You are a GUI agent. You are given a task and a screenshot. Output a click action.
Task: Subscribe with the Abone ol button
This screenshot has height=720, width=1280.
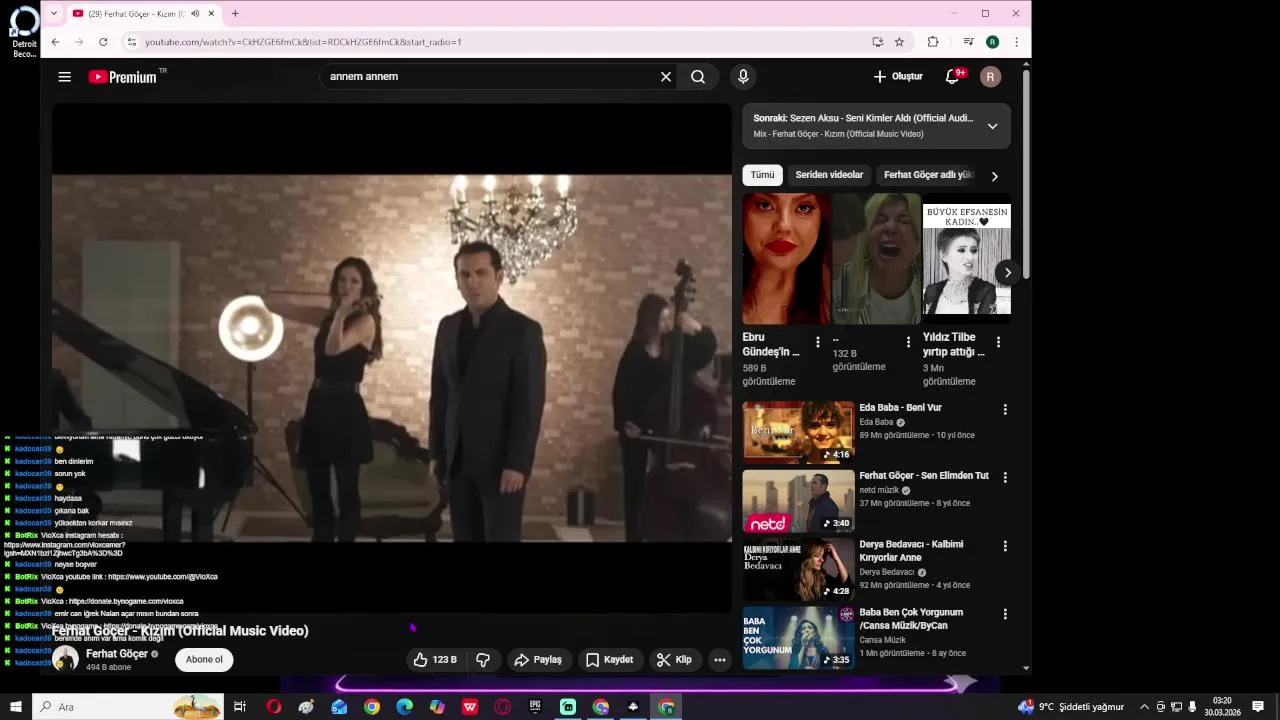(x=204, y=660)
